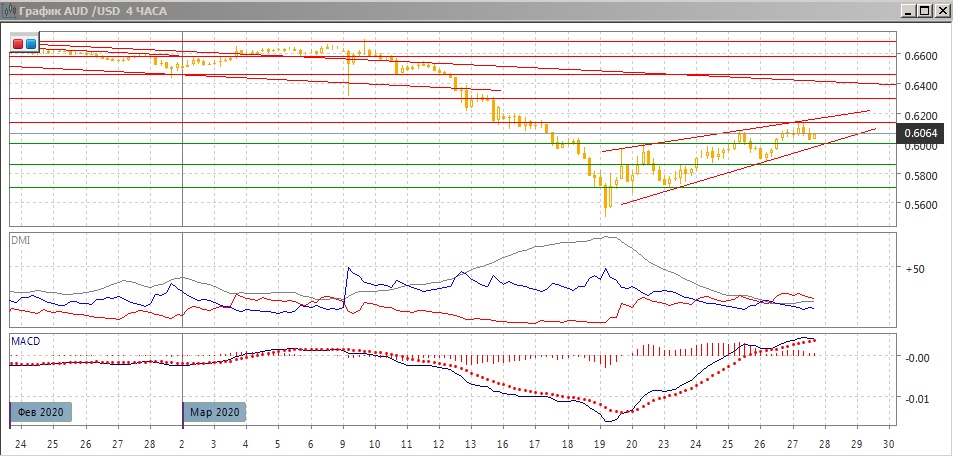Click the +50 level on DMI axis

tap(916, 268)
